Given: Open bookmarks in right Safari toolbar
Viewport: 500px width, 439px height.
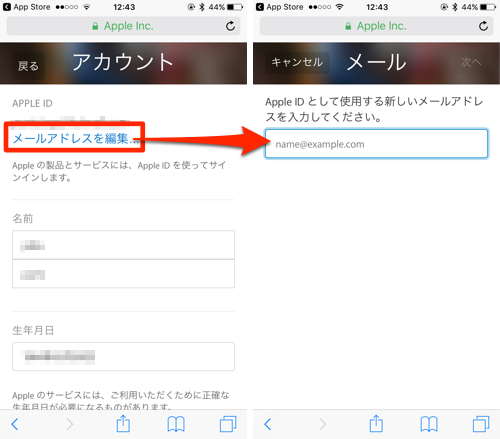Looking at the screenshot, I should click(429, 424).
